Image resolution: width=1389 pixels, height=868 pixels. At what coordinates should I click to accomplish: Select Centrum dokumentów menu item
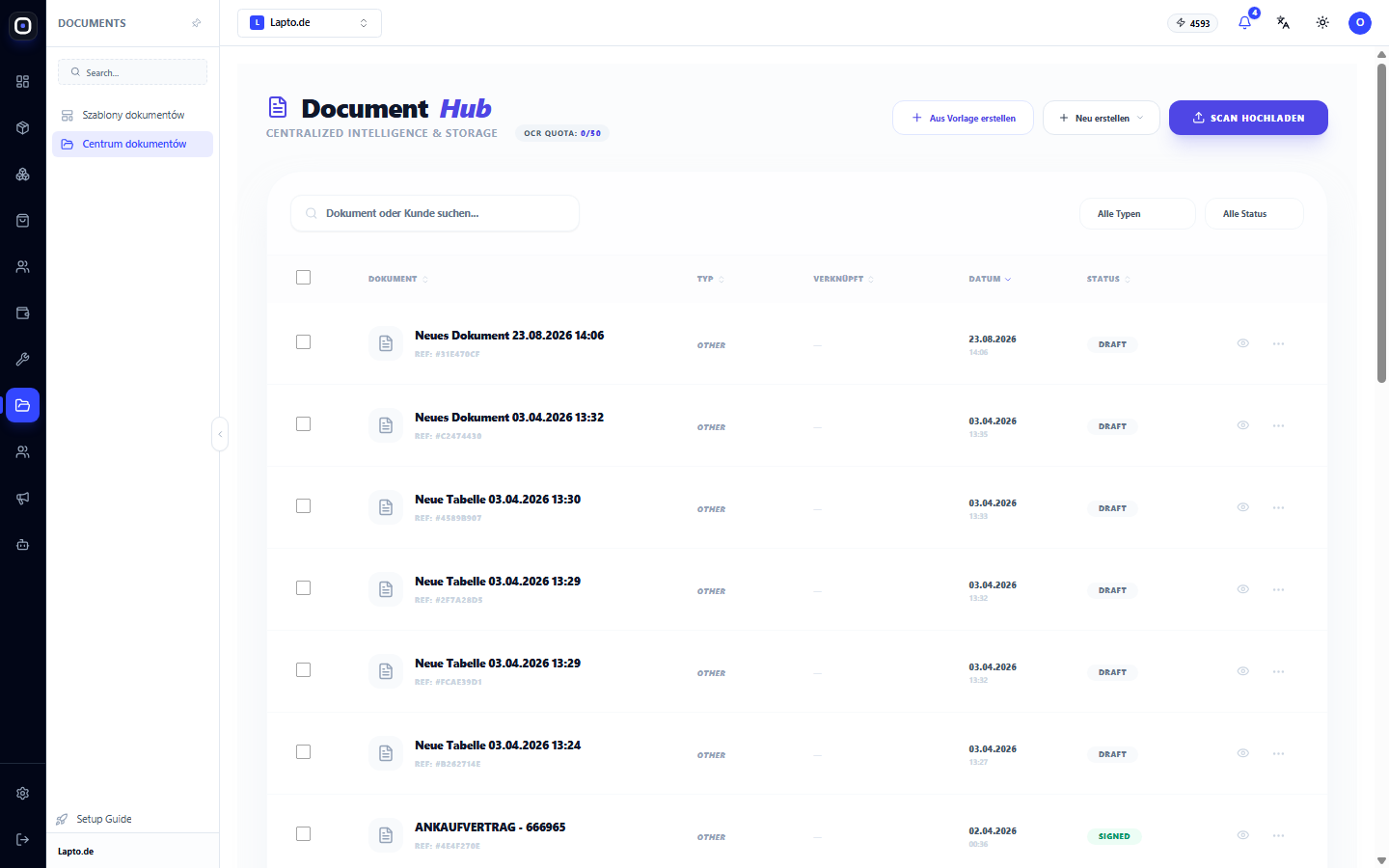click(x=132, y=144)
